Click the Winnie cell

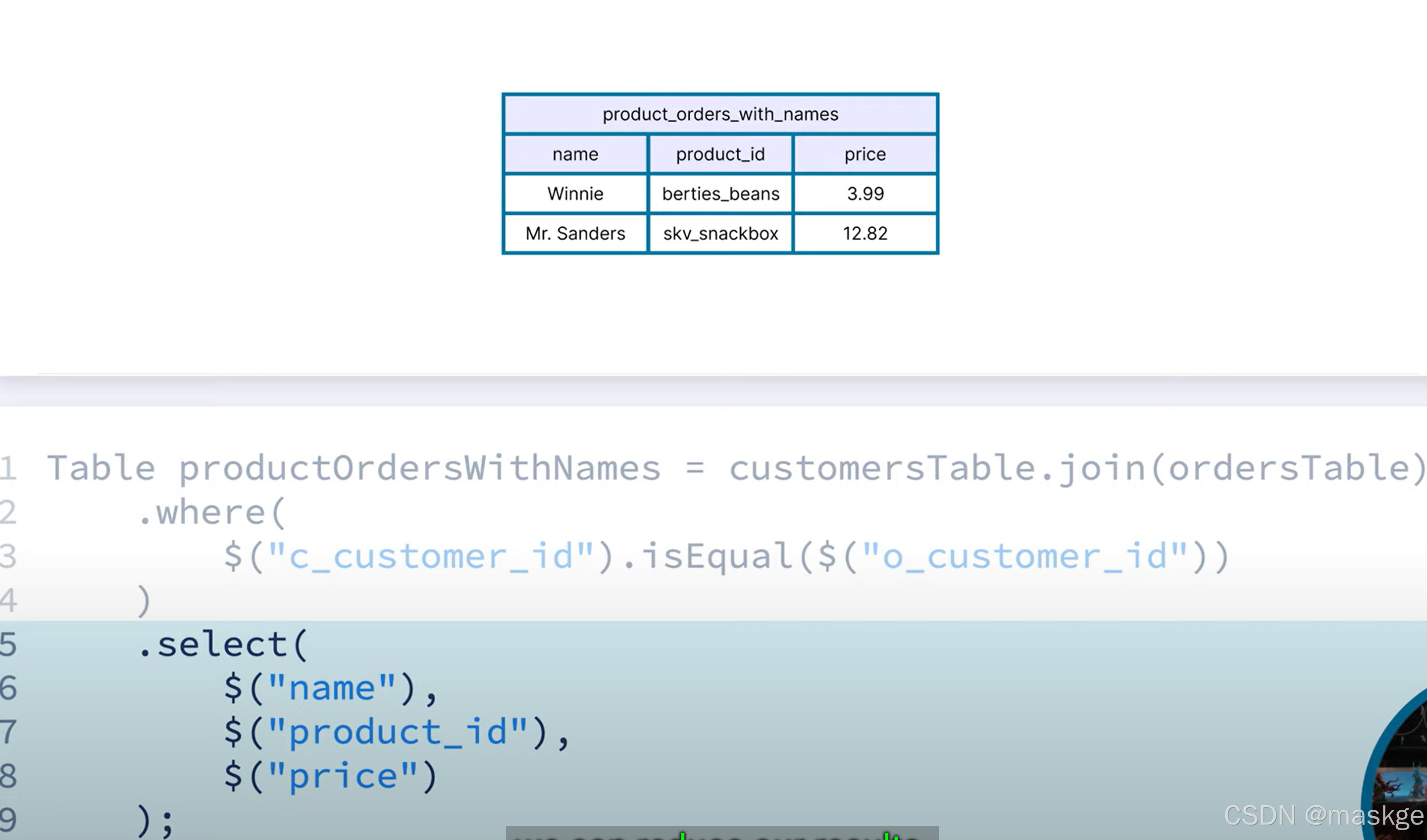click(575, 194)
